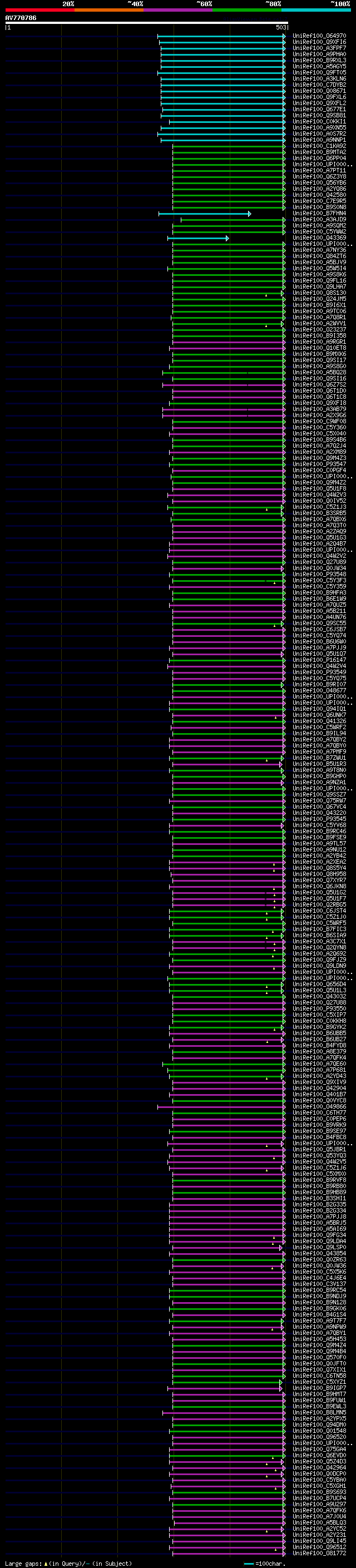Select the UniRef100_B3SRB5 label
This screenshot has width=356, height=1568.
tap(319, 513)
